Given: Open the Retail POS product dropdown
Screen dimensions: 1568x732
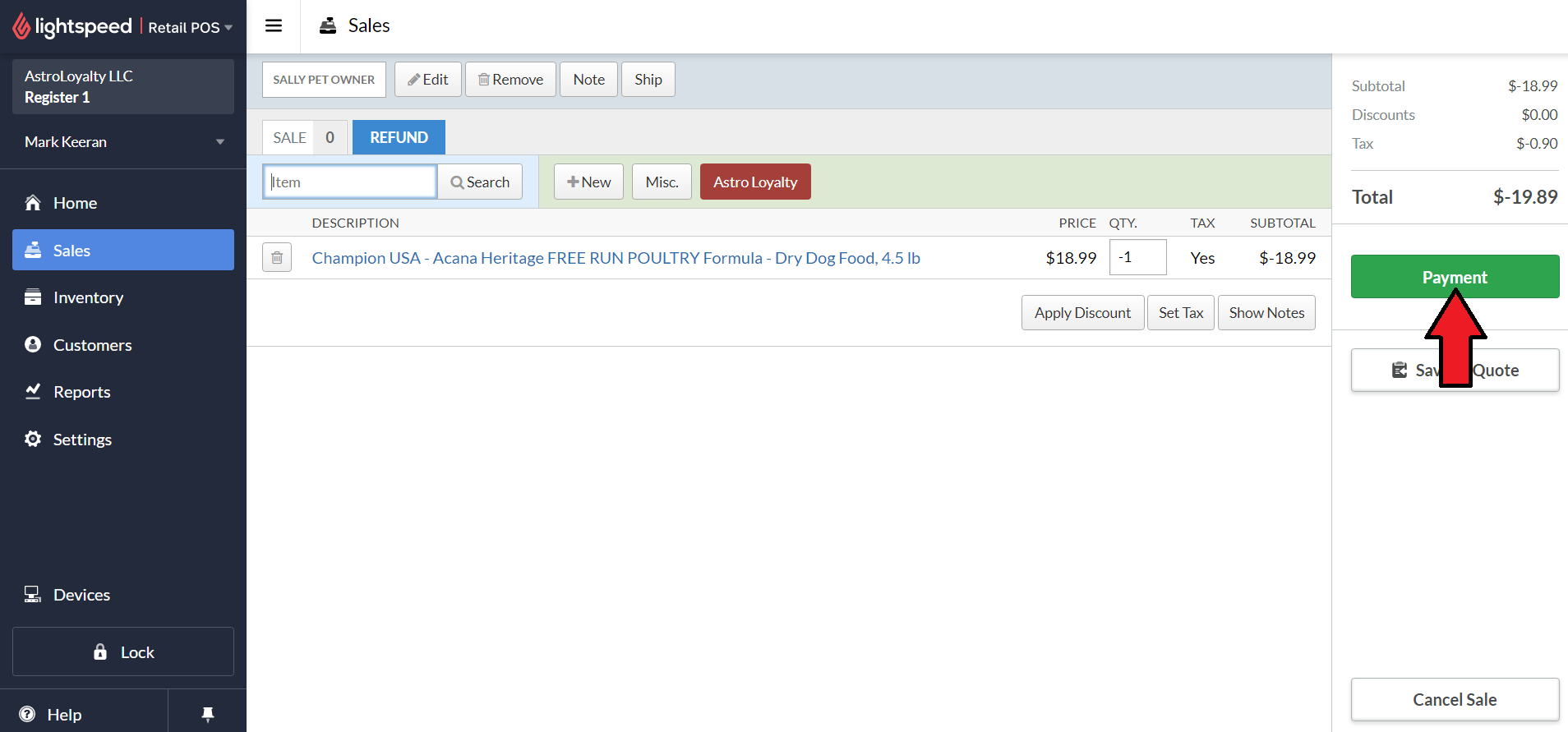Looking at the screenshot, I should click(x=190, y=27).
